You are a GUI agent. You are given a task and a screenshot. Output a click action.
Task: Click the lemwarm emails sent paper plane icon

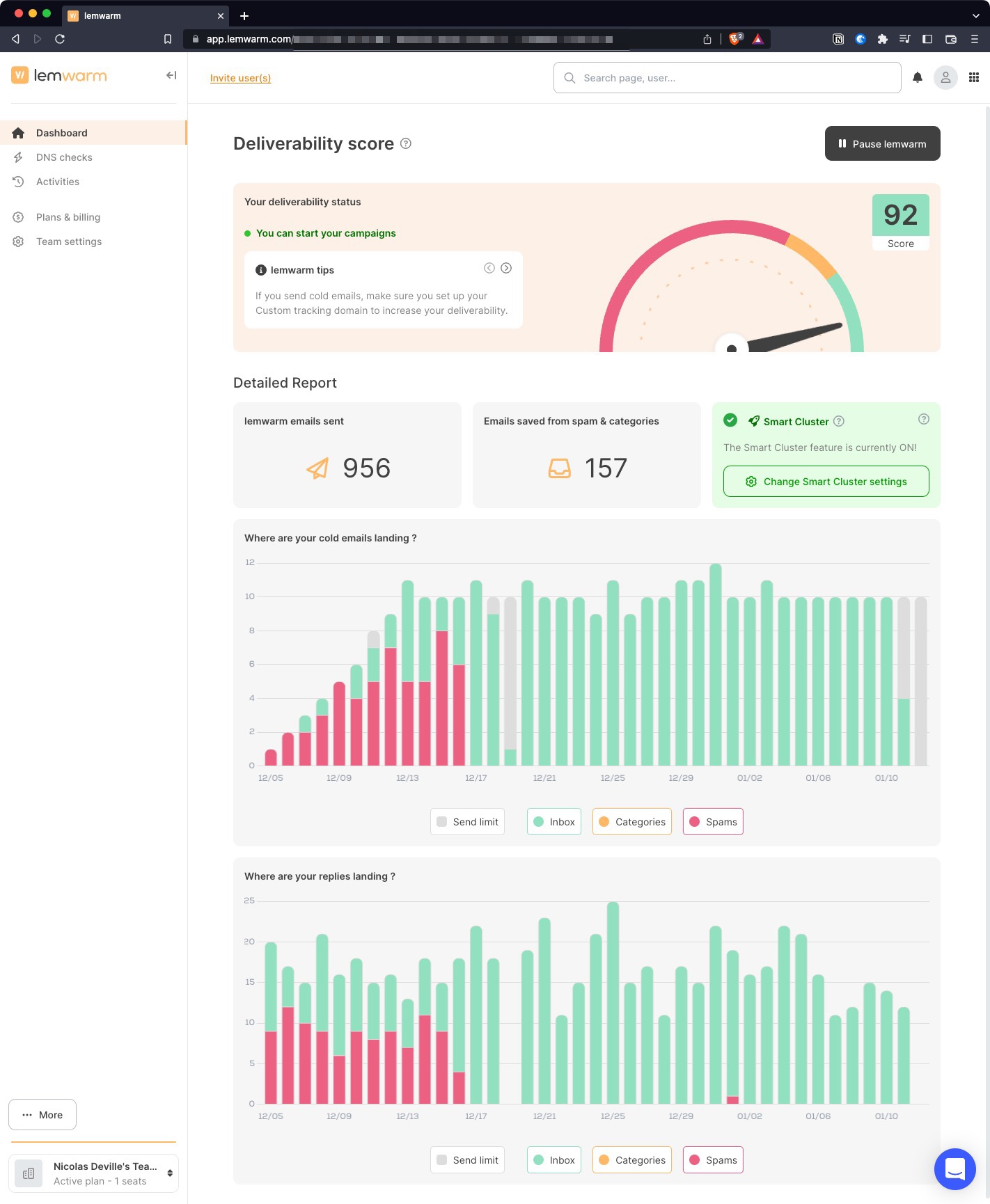[317, 468]
